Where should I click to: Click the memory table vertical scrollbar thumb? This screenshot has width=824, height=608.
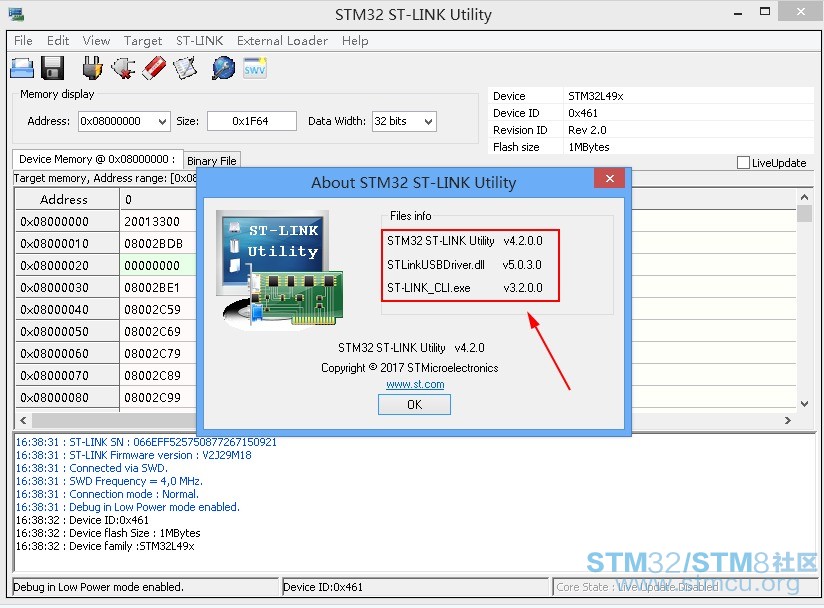click(804, 214)
